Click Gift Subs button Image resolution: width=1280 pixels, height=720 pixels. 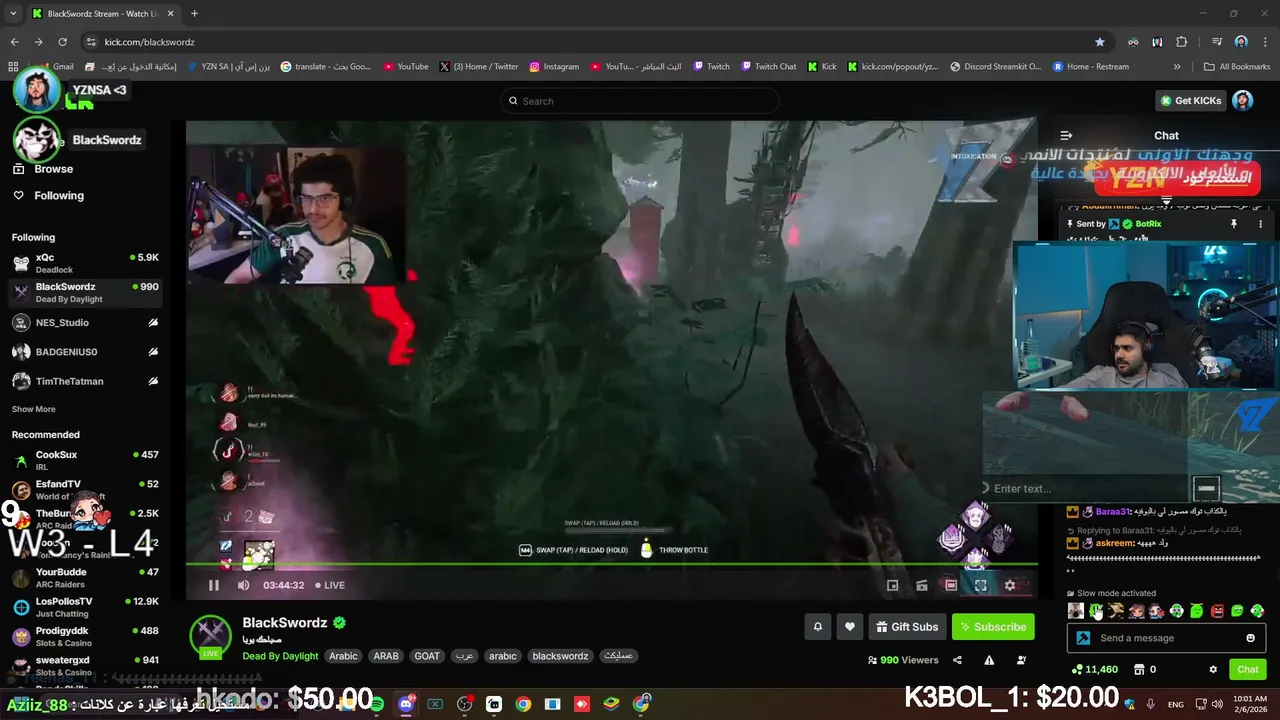907,627
